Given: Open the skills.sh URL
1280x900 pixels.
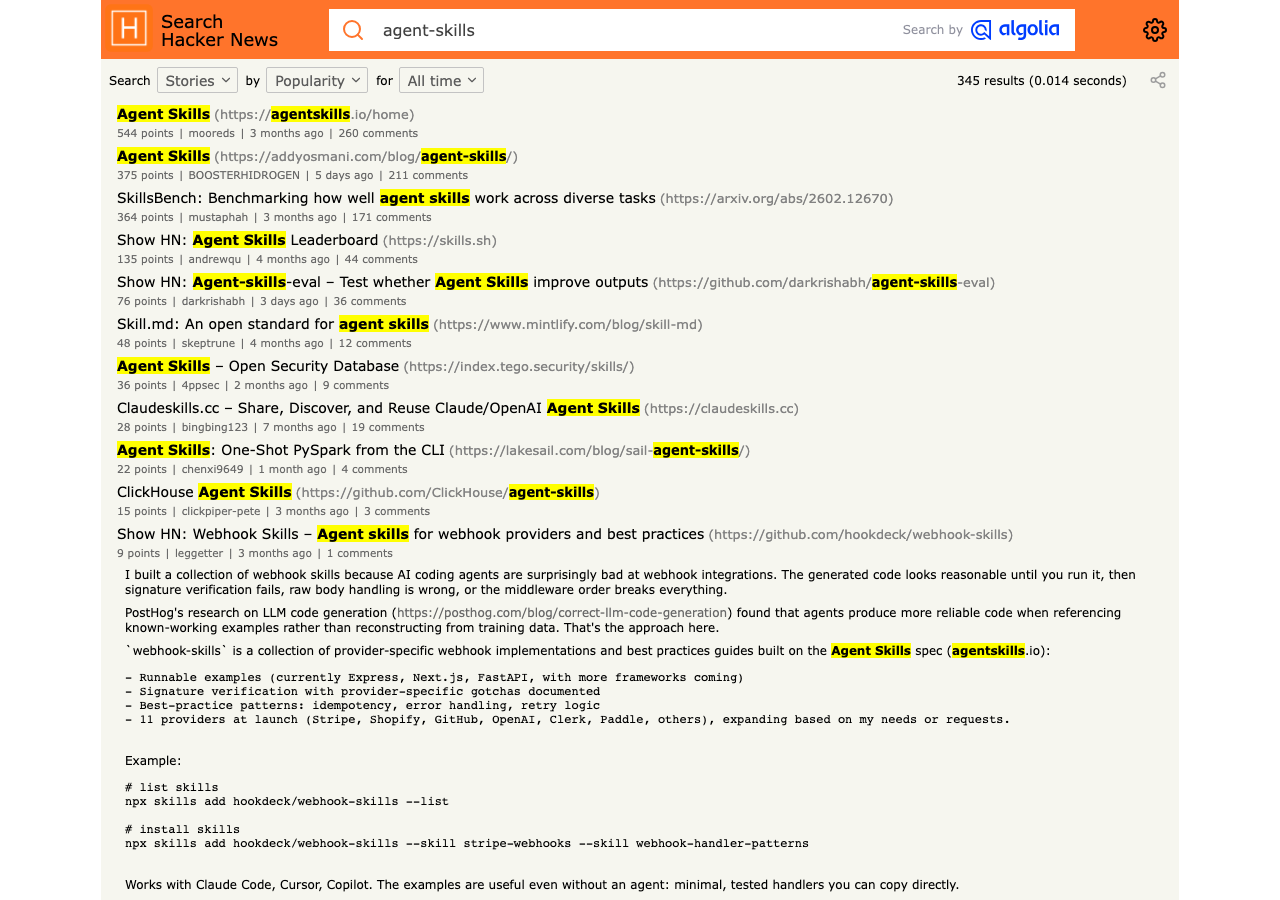Looking at the screenshot, I should (440, 241).
